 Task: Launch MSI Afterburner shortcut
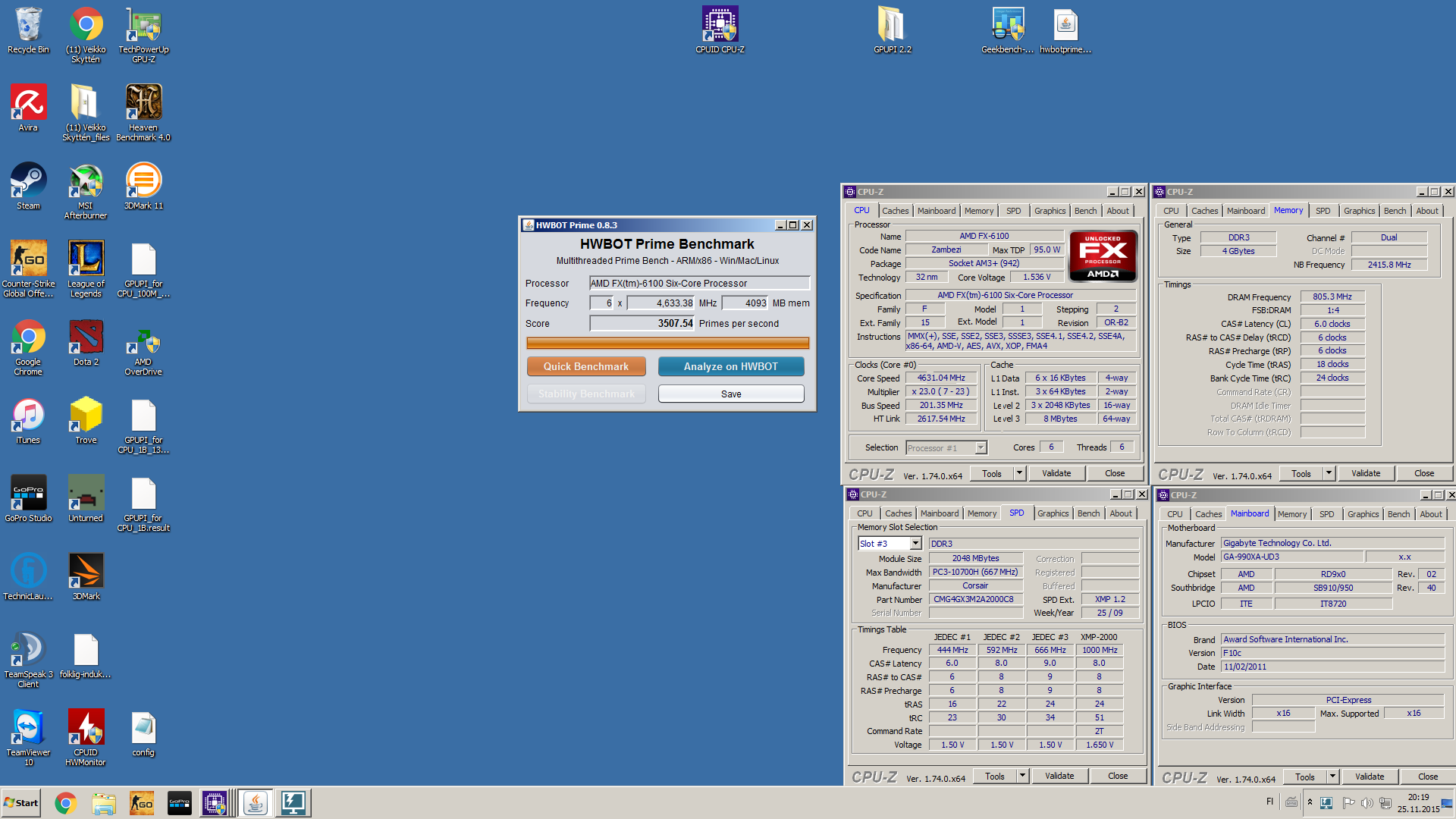click(86, 192)
